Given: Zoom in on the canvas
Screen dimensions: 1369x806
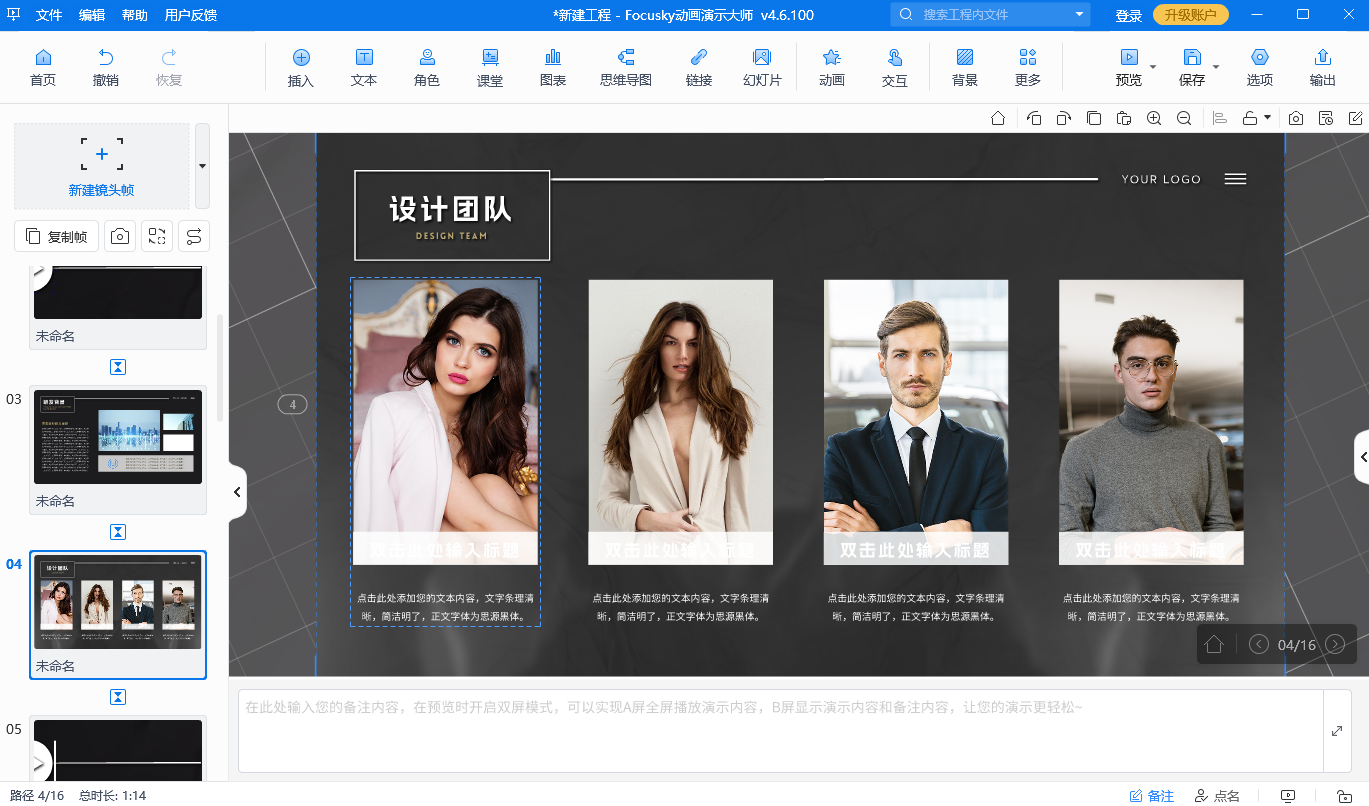Looking at the screenshot, I should coord(1154,118).
